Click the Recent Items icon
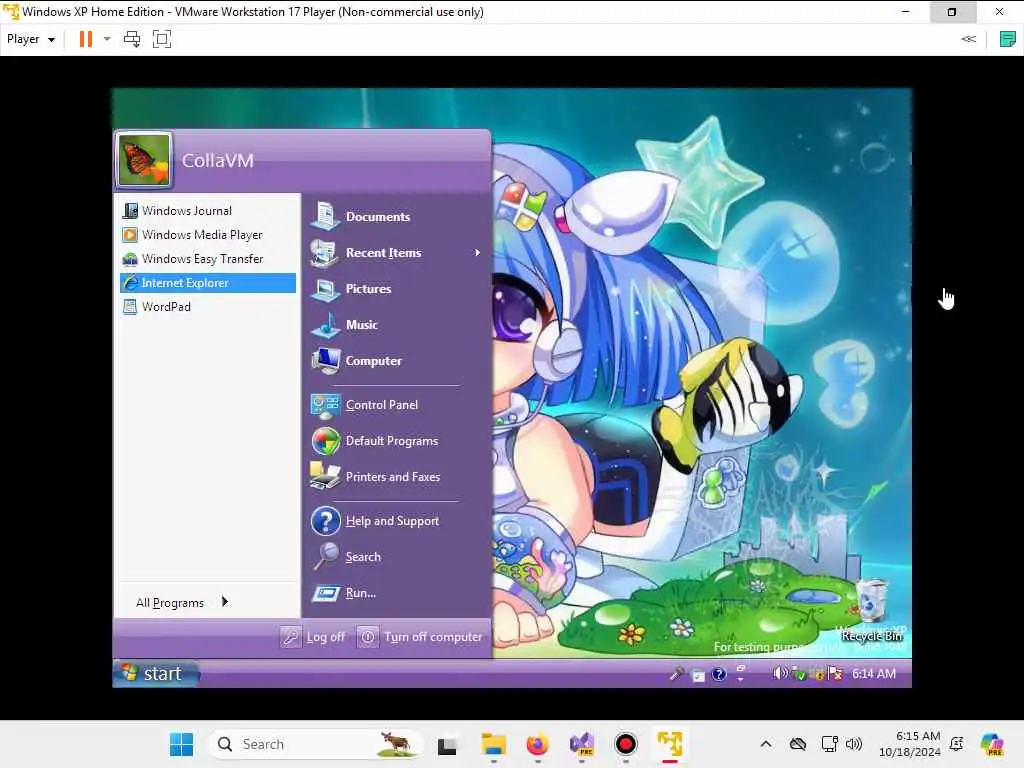The height and width of the screenshot is (768, 1024). 325,253
